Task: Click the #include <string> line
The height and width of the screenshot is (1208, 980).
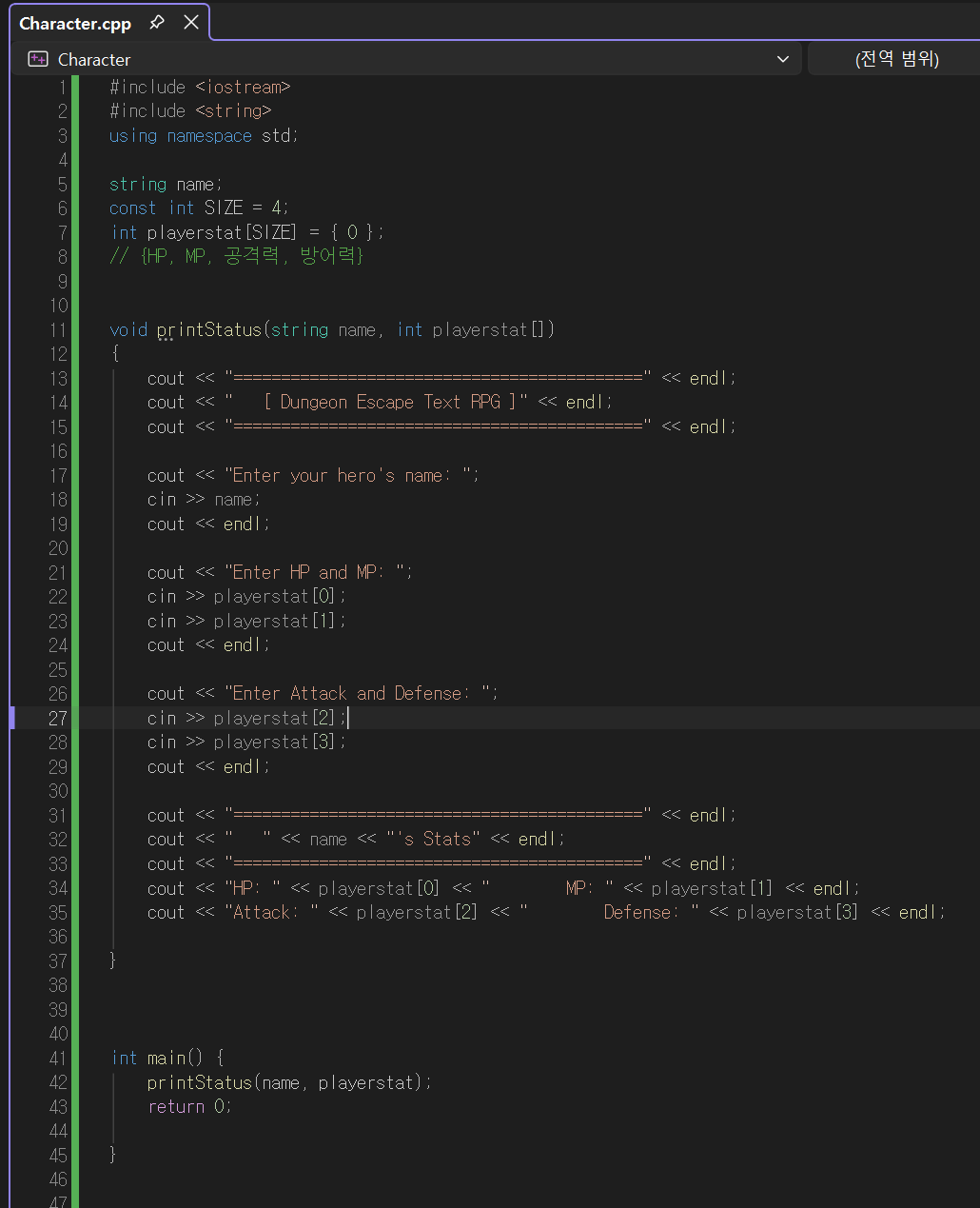Action: (x=190, y=110)
